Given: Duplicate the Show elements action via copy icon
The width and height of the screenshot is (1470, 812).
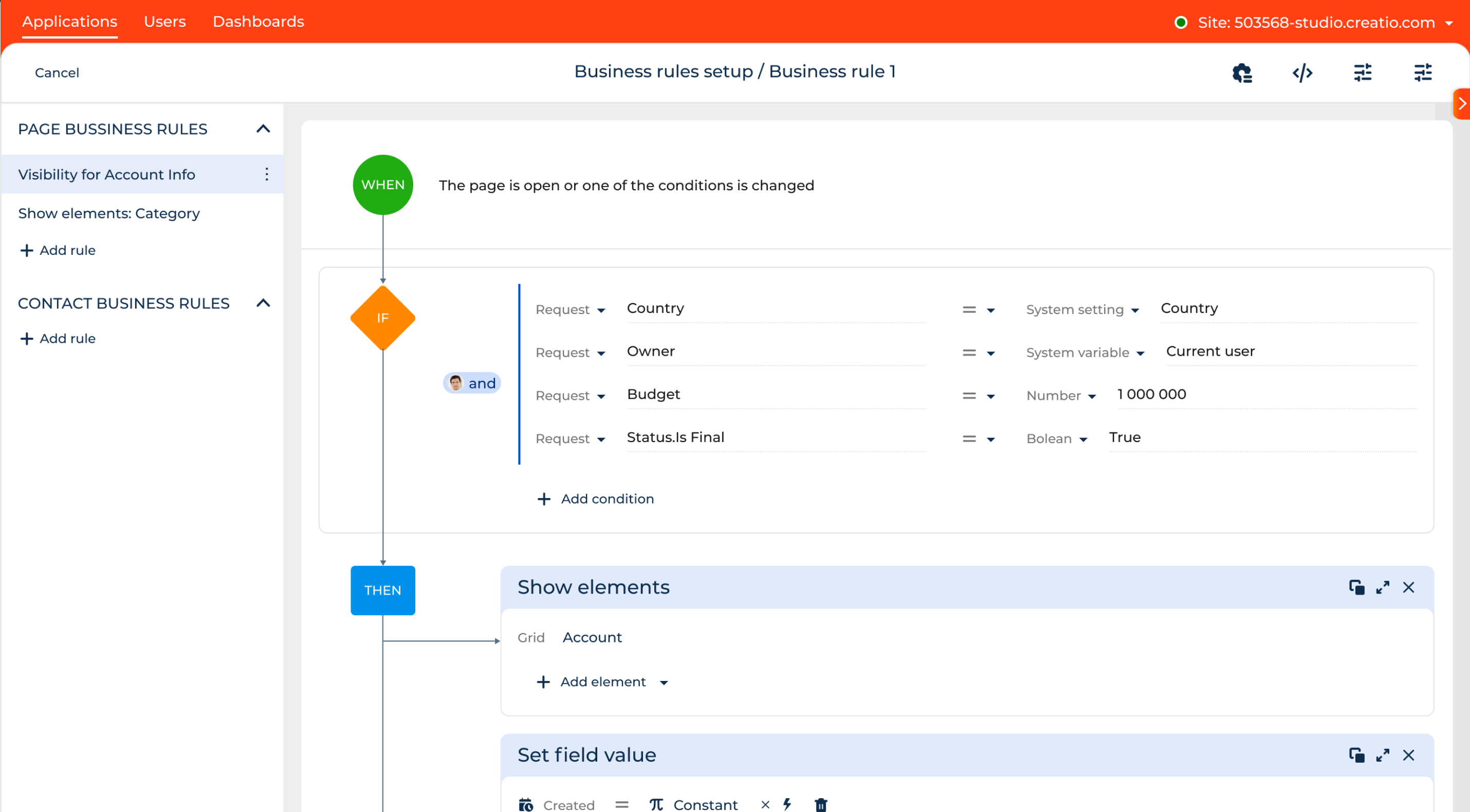Looking at the screenshot, I should point(1356,587).
